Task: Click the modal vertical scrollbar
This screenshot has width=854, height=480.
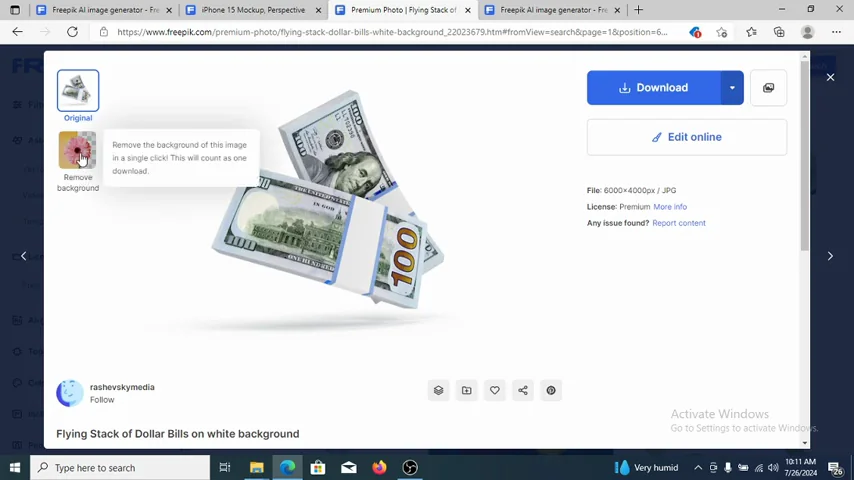Action: click(804, 156)
